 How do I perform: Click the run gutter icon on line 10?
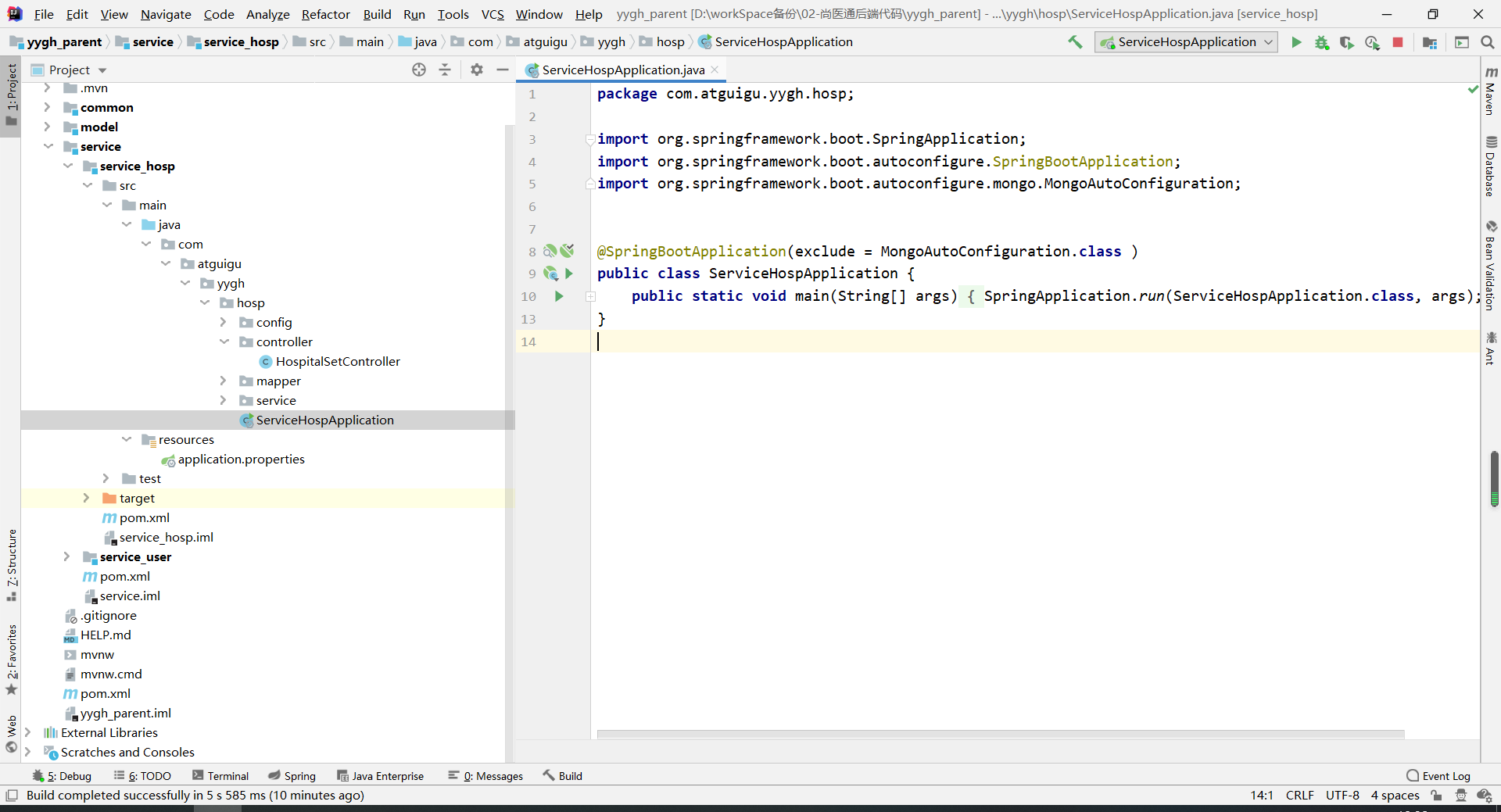coord(559,296)
